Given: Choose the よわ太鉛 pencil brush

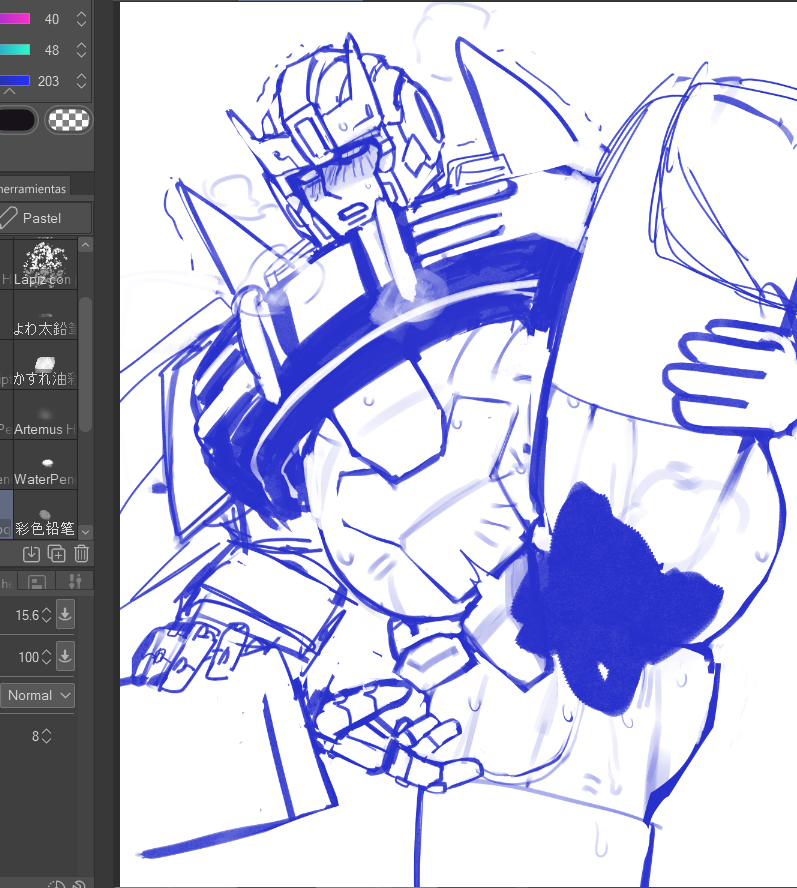Looking at the screenshot, I should coord(45,314).
